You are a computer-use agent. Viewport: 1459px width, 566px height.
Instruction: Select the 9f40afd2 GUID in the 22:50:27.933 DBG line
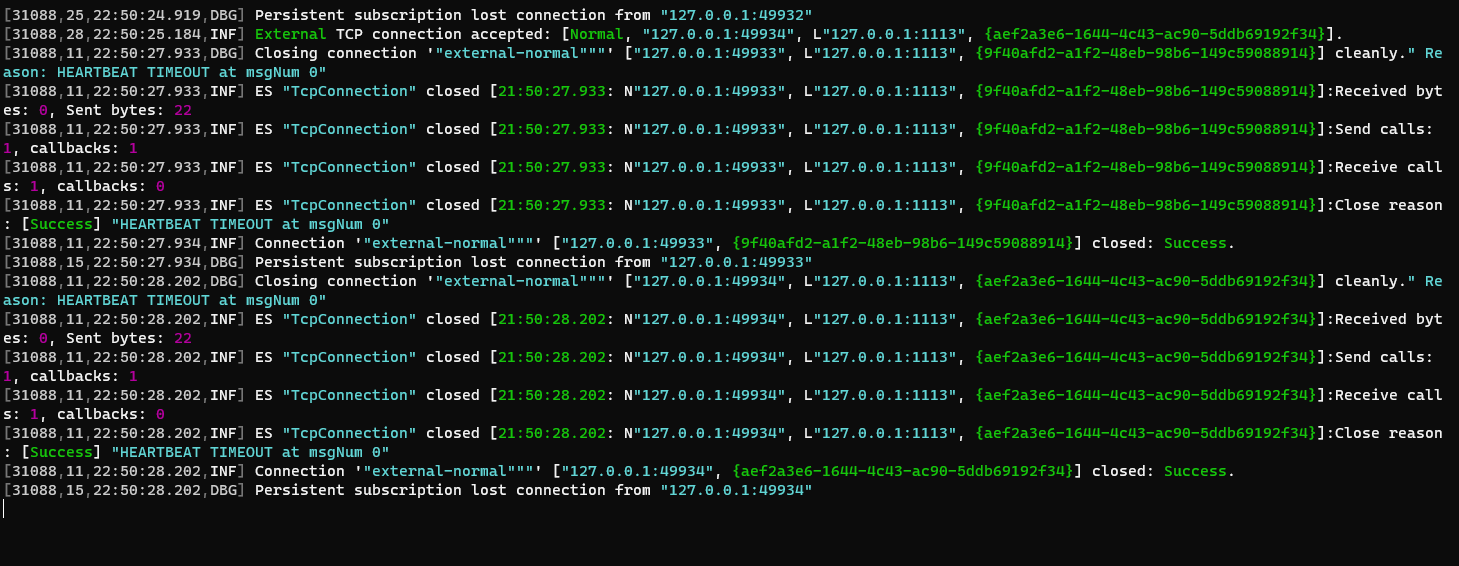point(1146,53)
